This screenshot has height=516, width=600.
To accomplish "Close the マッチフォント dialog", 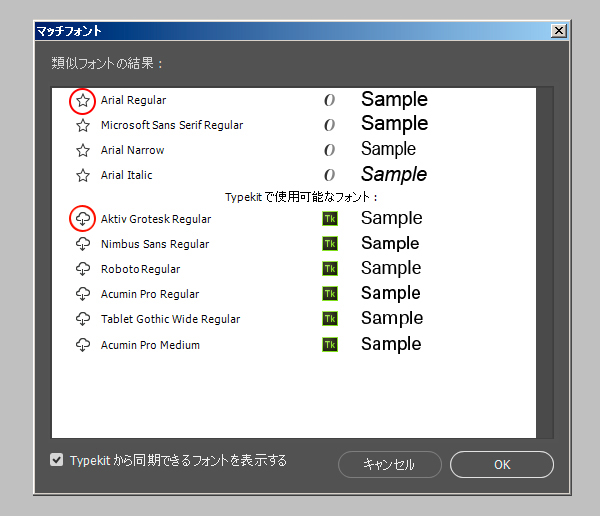I will [x=559, y=31].
